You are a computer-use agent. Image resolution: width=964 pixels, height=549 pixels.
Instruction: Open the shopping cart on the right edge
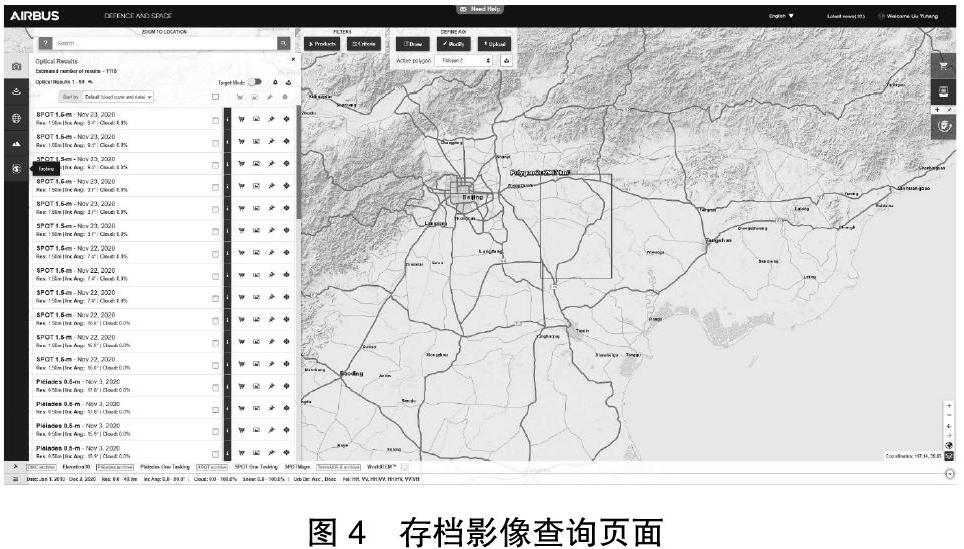[943, 66]
